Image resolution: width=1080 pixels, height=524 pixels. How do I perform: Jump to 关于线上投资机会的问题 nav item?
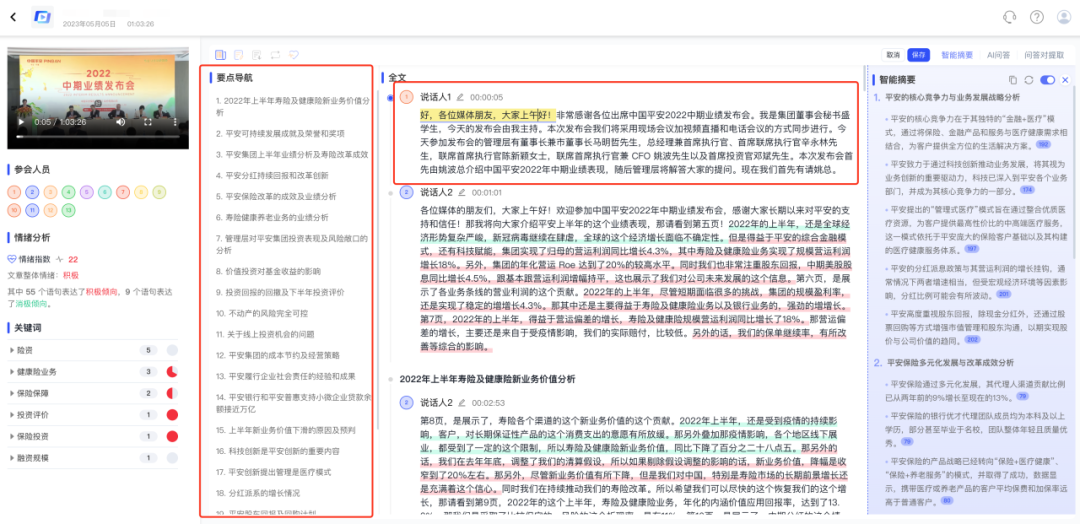pyautogui.click(x=265, y=334)
